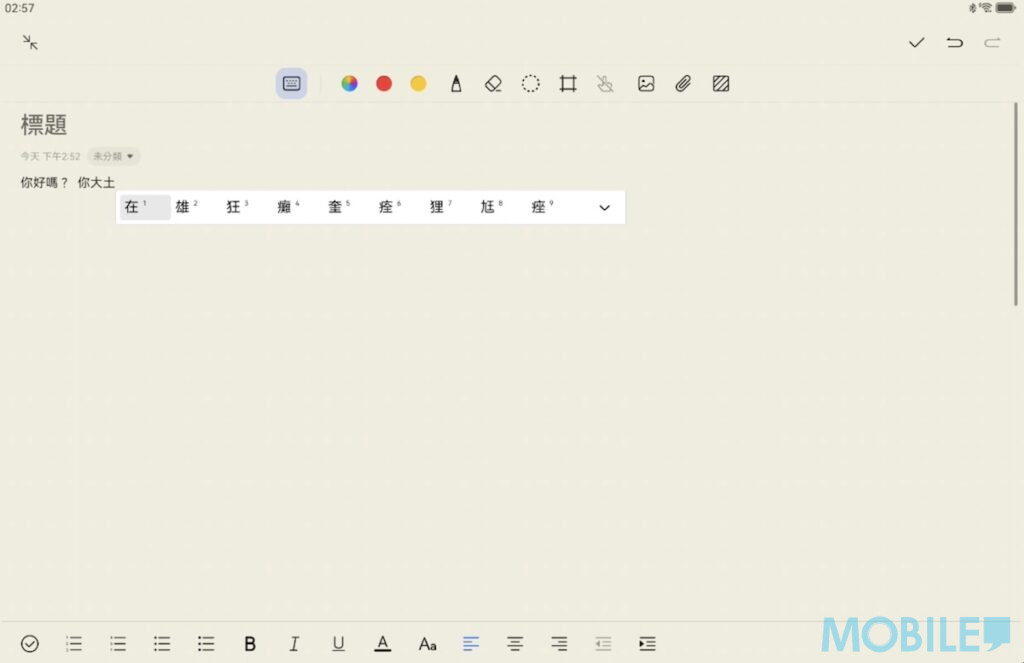1024x663 pixels.
Task: Confirm the note with the checkmark
Action: pos(916,42)
